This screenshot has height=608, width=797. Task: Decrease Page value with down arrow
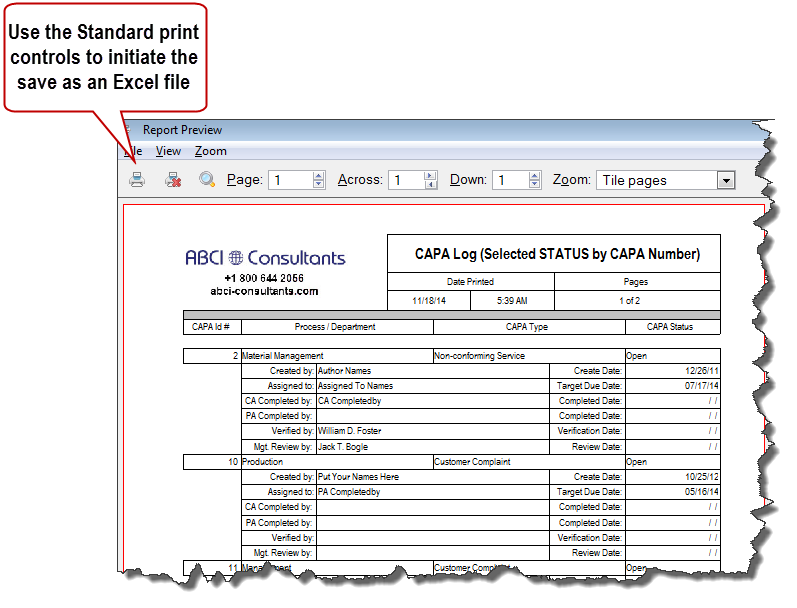319,185
